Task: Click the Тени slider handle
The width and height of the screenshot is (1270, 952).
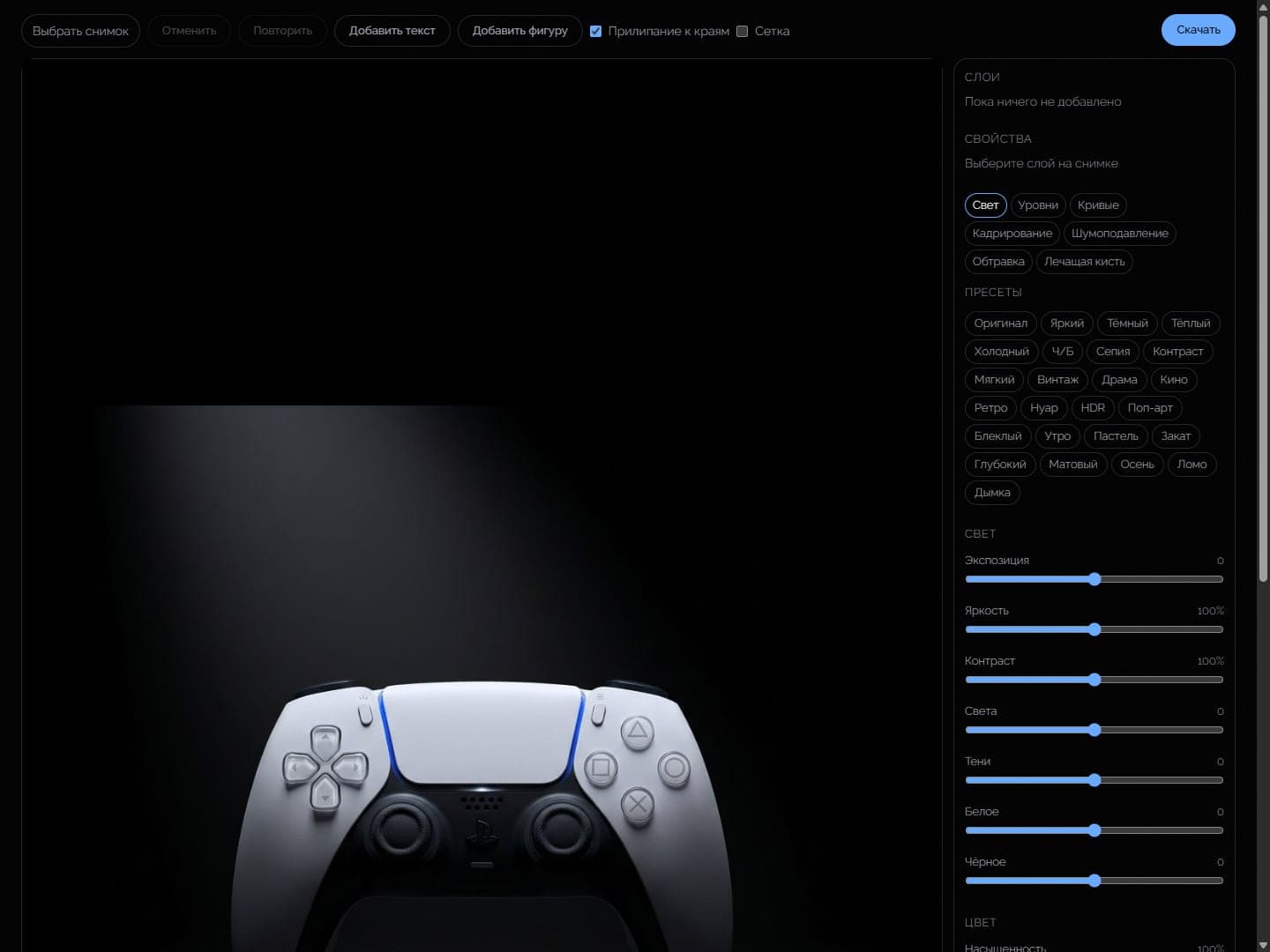Action: 1094,780
